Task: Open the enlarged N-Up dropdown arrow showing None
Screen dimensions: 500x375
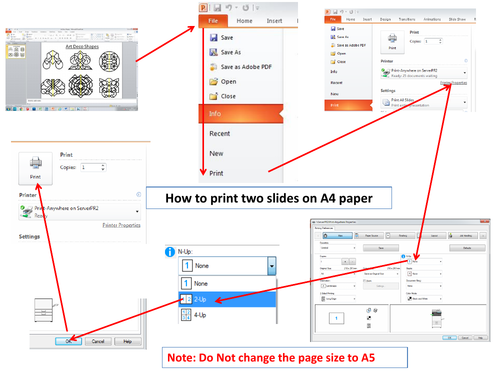Action: 272,266
